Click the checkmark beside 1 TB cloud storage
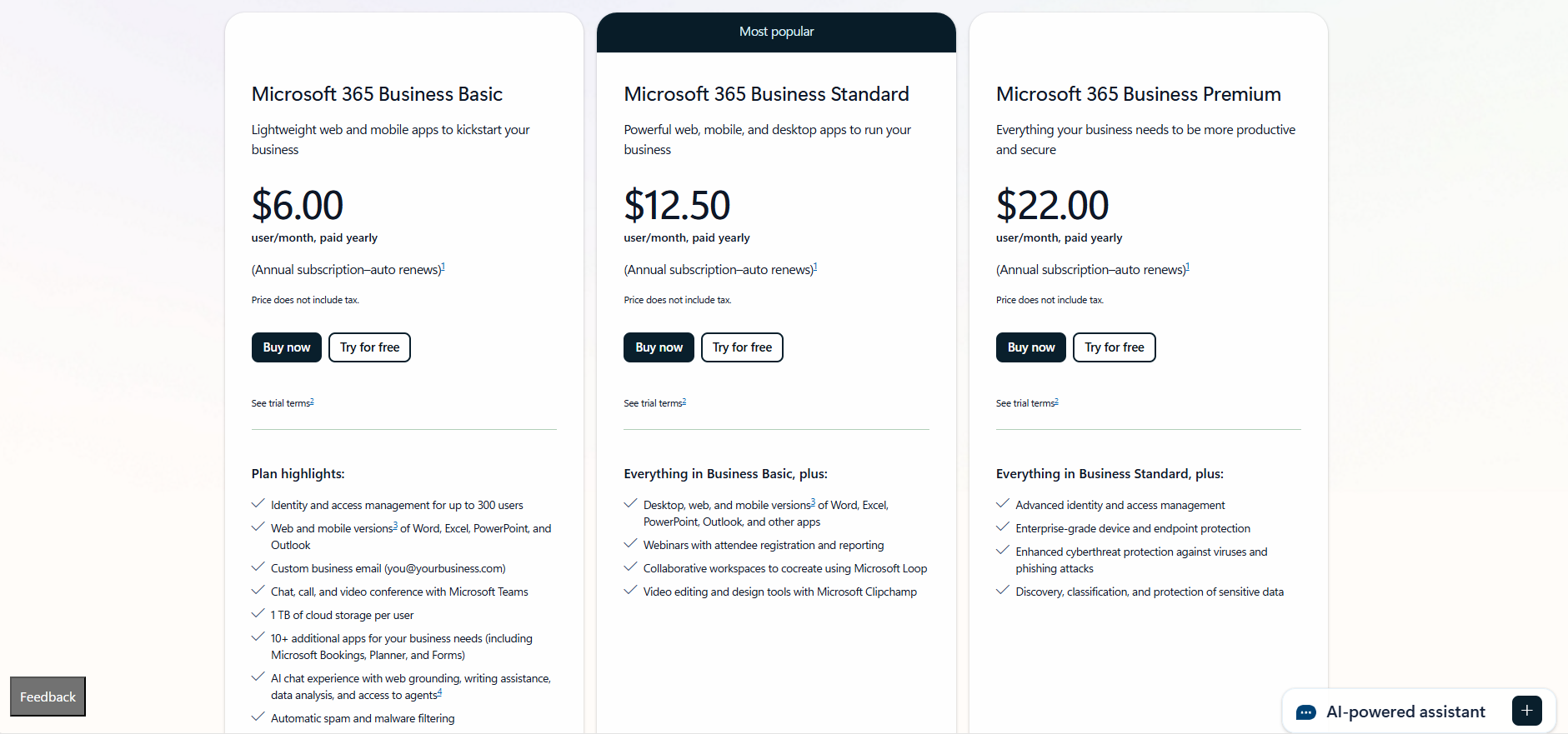Image resolution: width=1568 pixels, height=734 pixels. click(257, 613)
